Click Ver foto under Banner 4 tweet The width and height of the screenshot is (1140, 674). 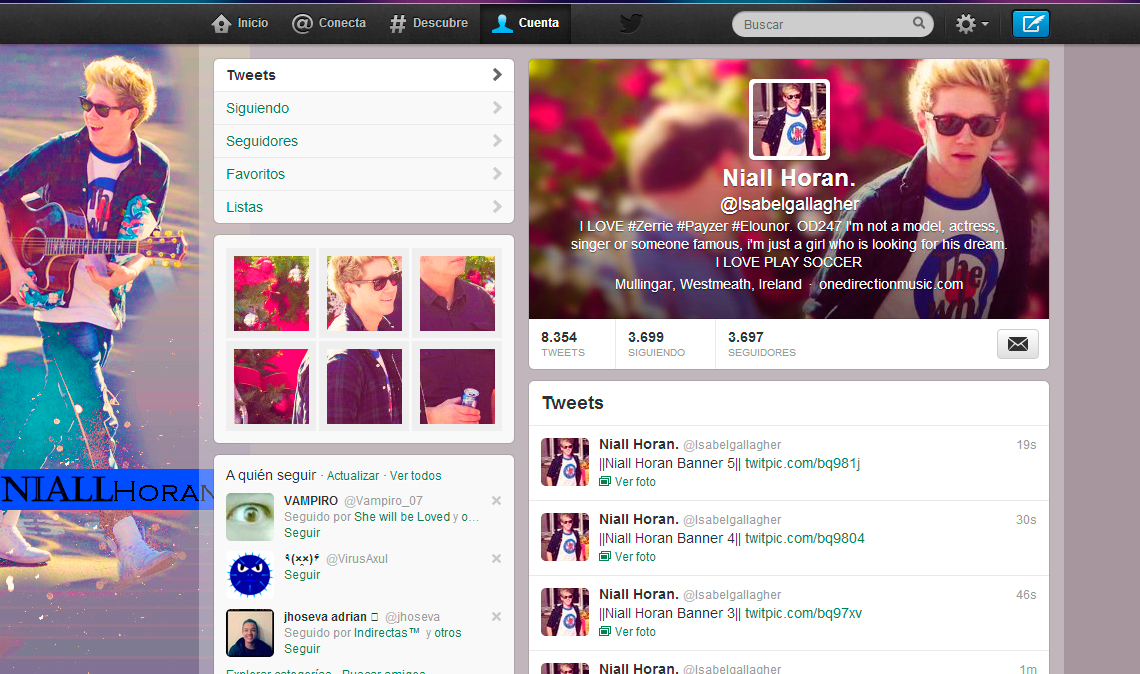click(x=627, y=557)
